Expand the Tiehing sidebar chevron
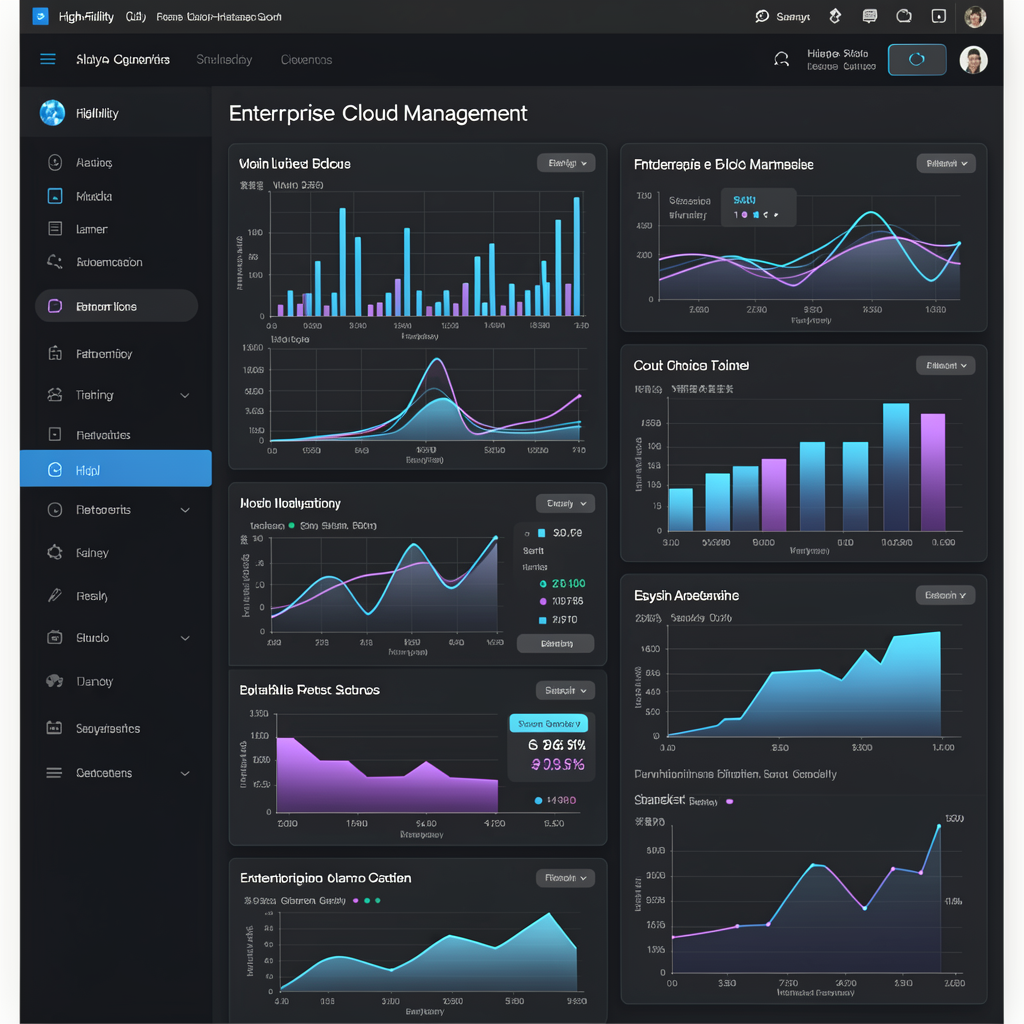Image resolution: width=1024 pixels, height=1024 pixels. point(185,395)
